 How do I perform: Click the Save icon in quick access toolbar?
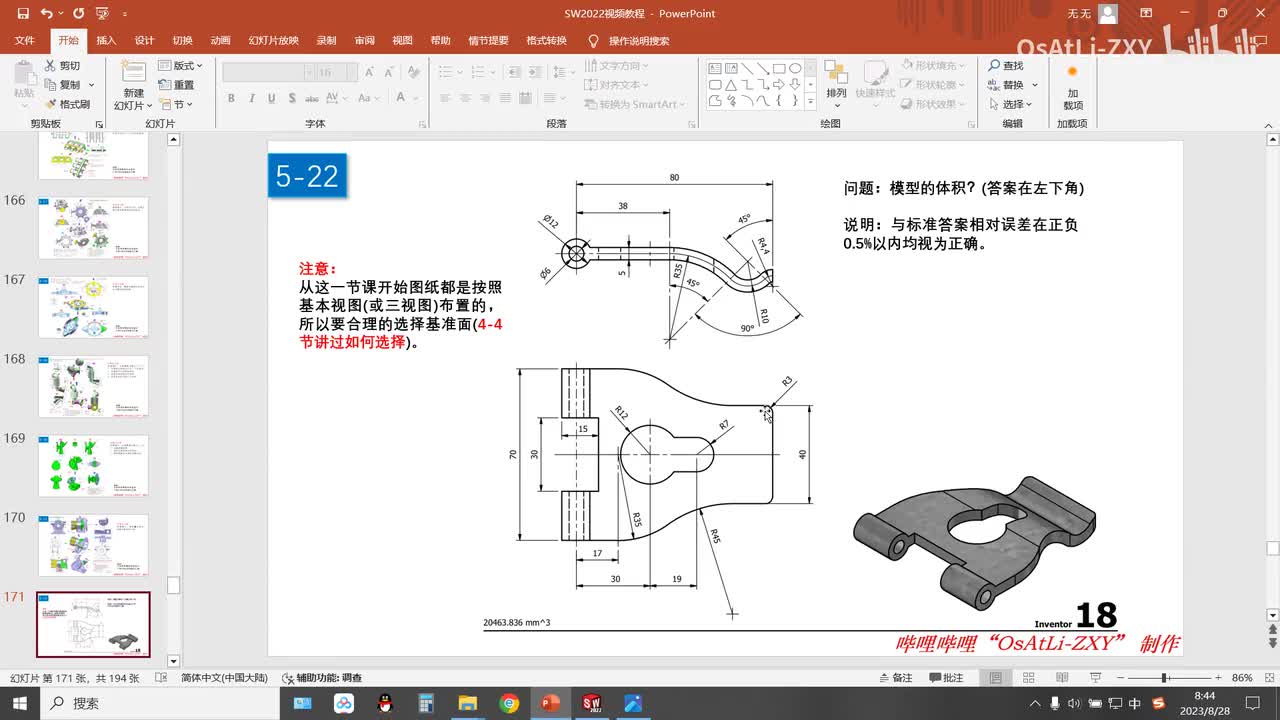tap(21, 14)
